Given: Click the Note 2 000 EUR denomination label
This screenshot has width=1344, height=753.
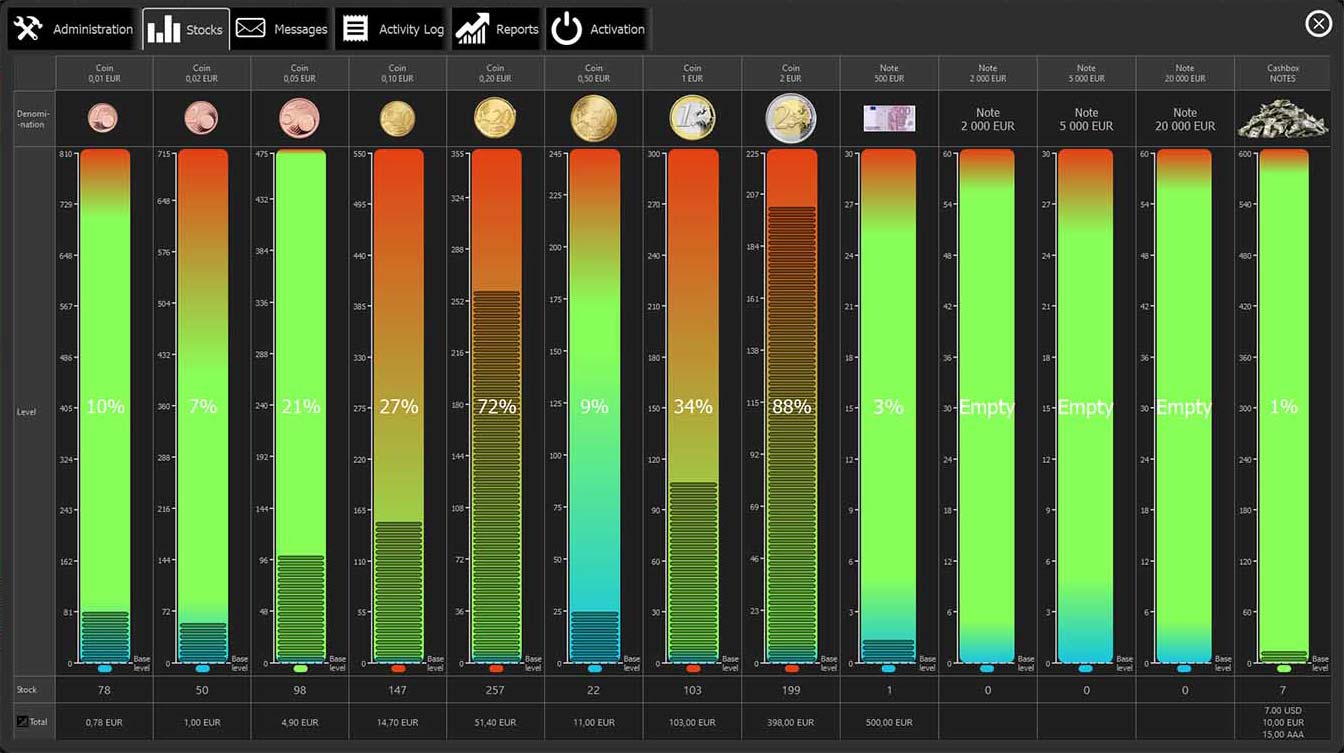Looking at the screenshot, I should 987,119.
